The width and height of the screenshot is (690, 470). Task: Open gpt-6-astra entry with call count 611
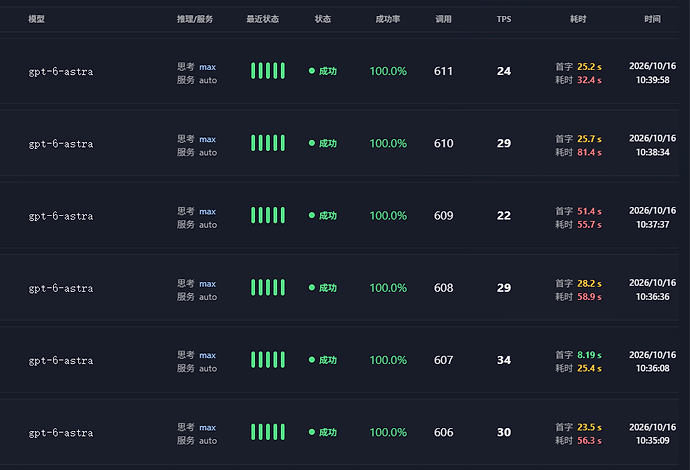pyautogui.click(x=61, y=72)
